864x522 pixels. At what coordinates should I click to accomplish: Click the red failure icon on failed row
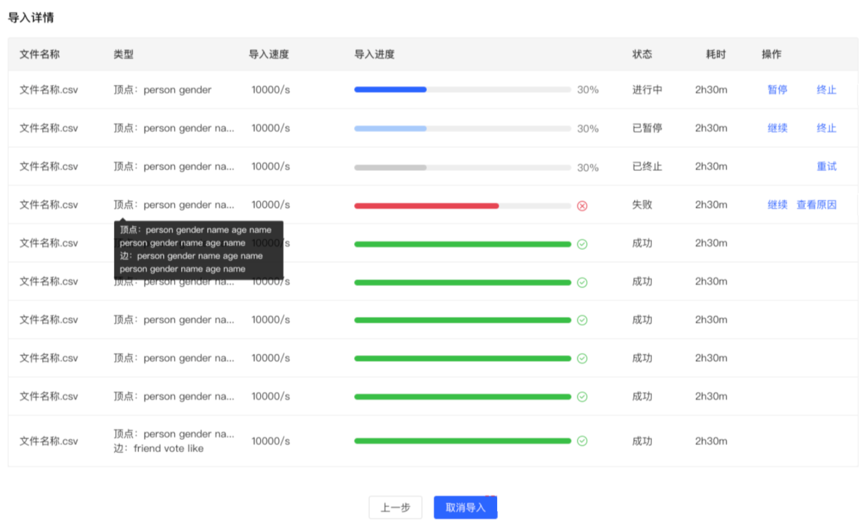click(582, 205)
